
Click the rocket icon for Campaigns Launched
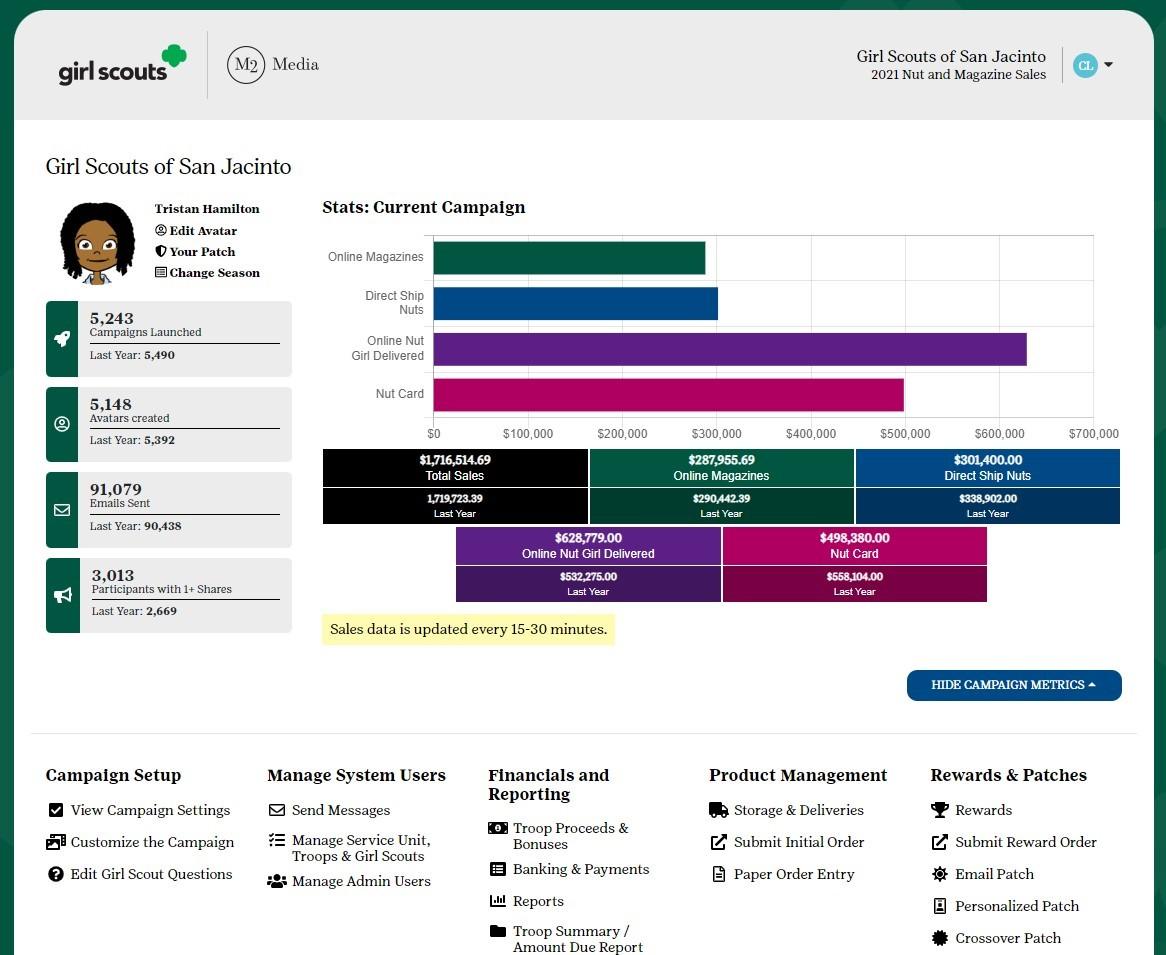click(x=62, y=338)
